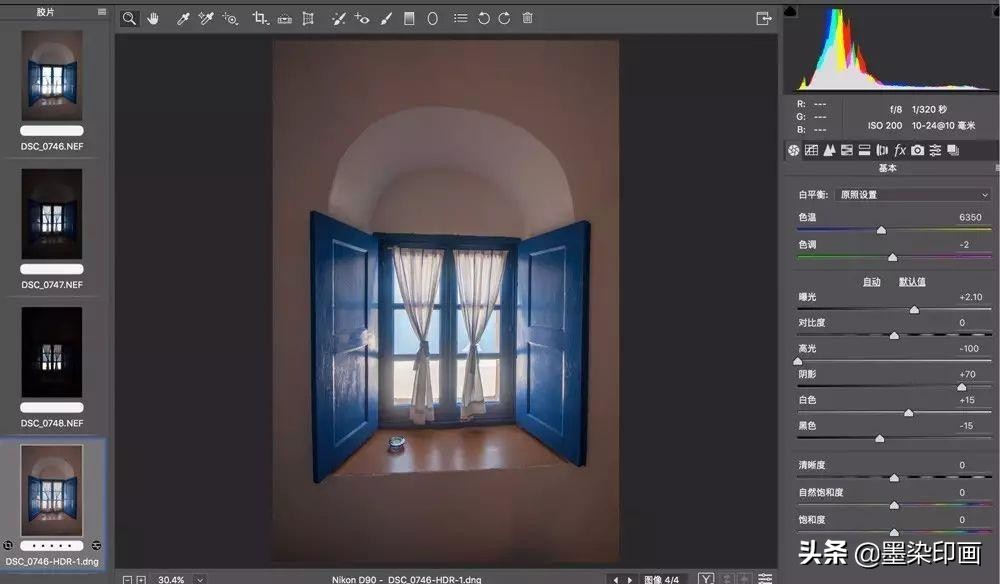Select the Zoom magnifier tool
The width and height of the screenshot is (1000, 584).
click(x=129, y=18)
